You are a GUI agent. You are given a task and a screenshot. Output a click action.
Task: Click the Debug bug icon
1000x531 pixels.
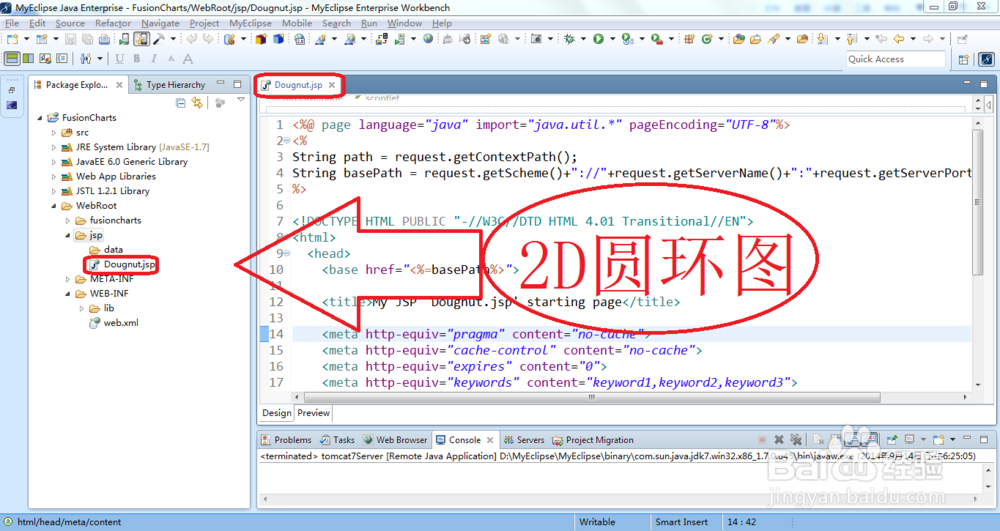(x=569, y=39)
